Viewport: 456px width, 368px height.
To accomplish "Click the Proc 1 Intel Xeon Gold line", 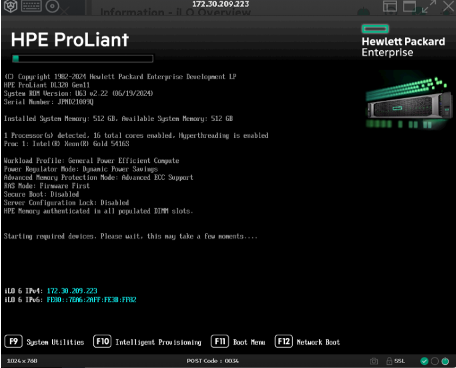I will [66, 144].
